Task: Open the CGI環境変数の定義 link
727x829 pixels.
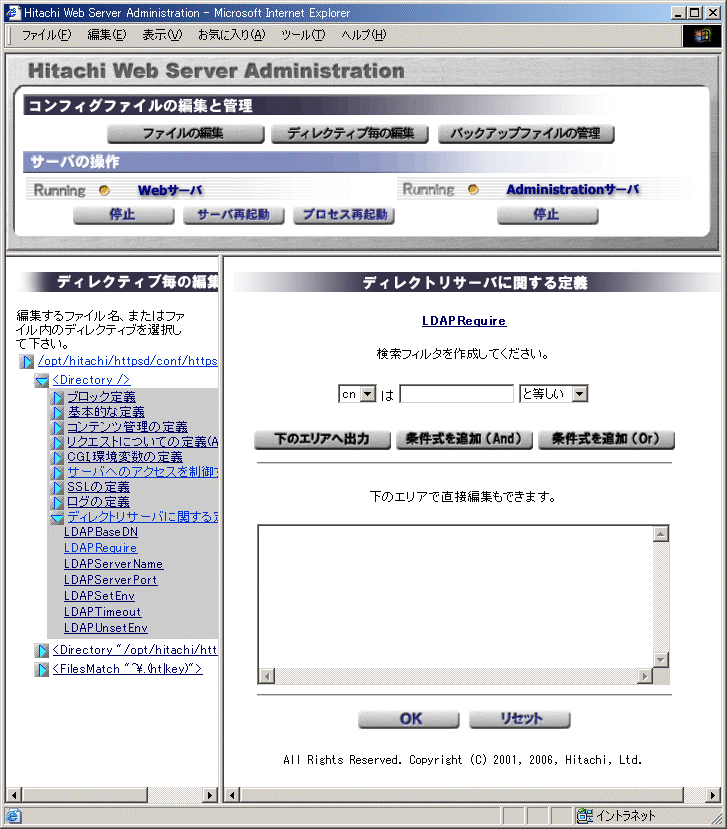Action: pos(124,456)
